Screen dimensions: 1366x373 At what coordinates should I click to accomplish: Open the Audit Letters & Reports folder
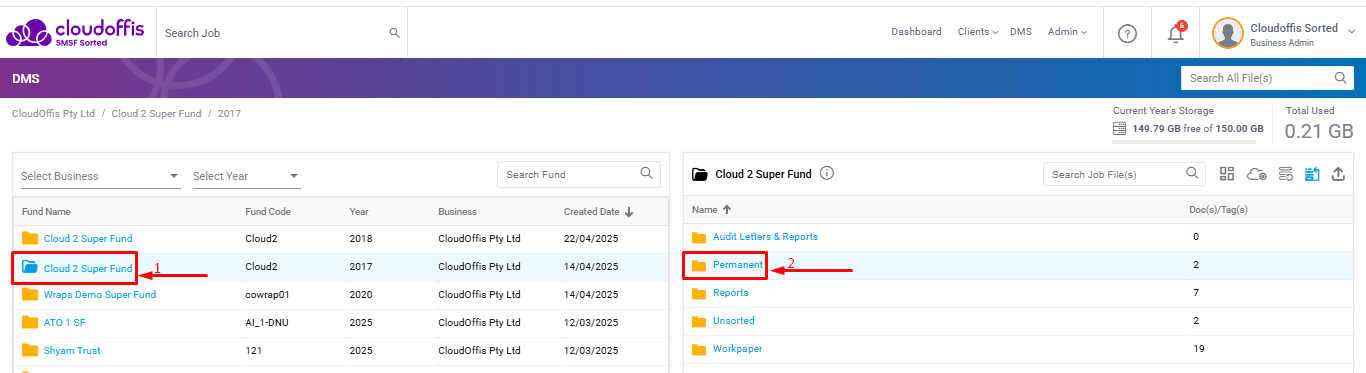(x=765, y=237)
